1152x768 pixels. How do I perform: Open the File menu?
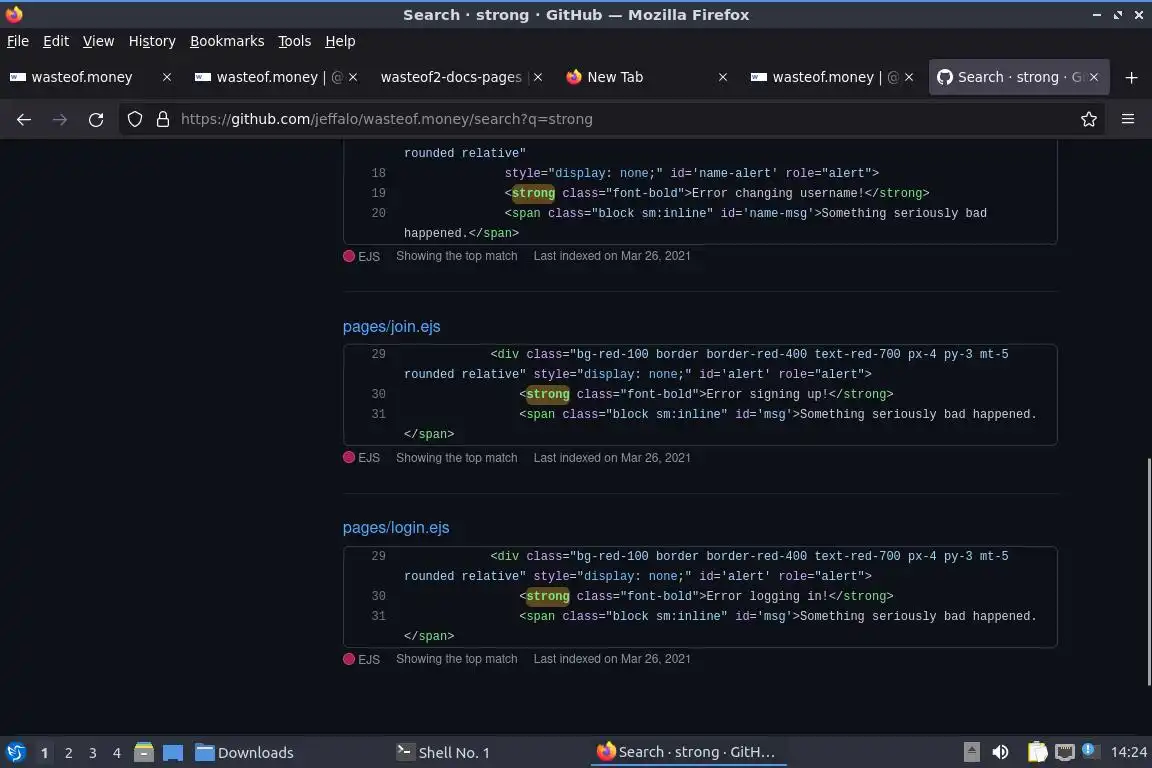pyautogui.click(x=18, y=41)
